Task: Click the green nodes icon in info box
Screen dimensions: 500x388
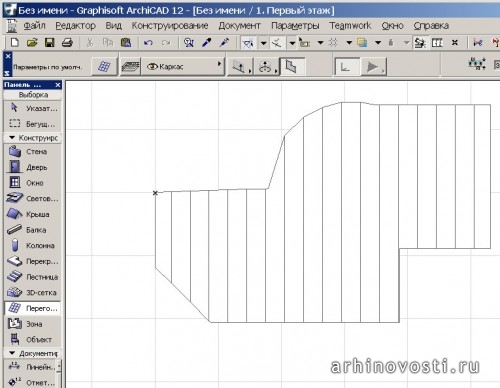Action: point(477,63)
